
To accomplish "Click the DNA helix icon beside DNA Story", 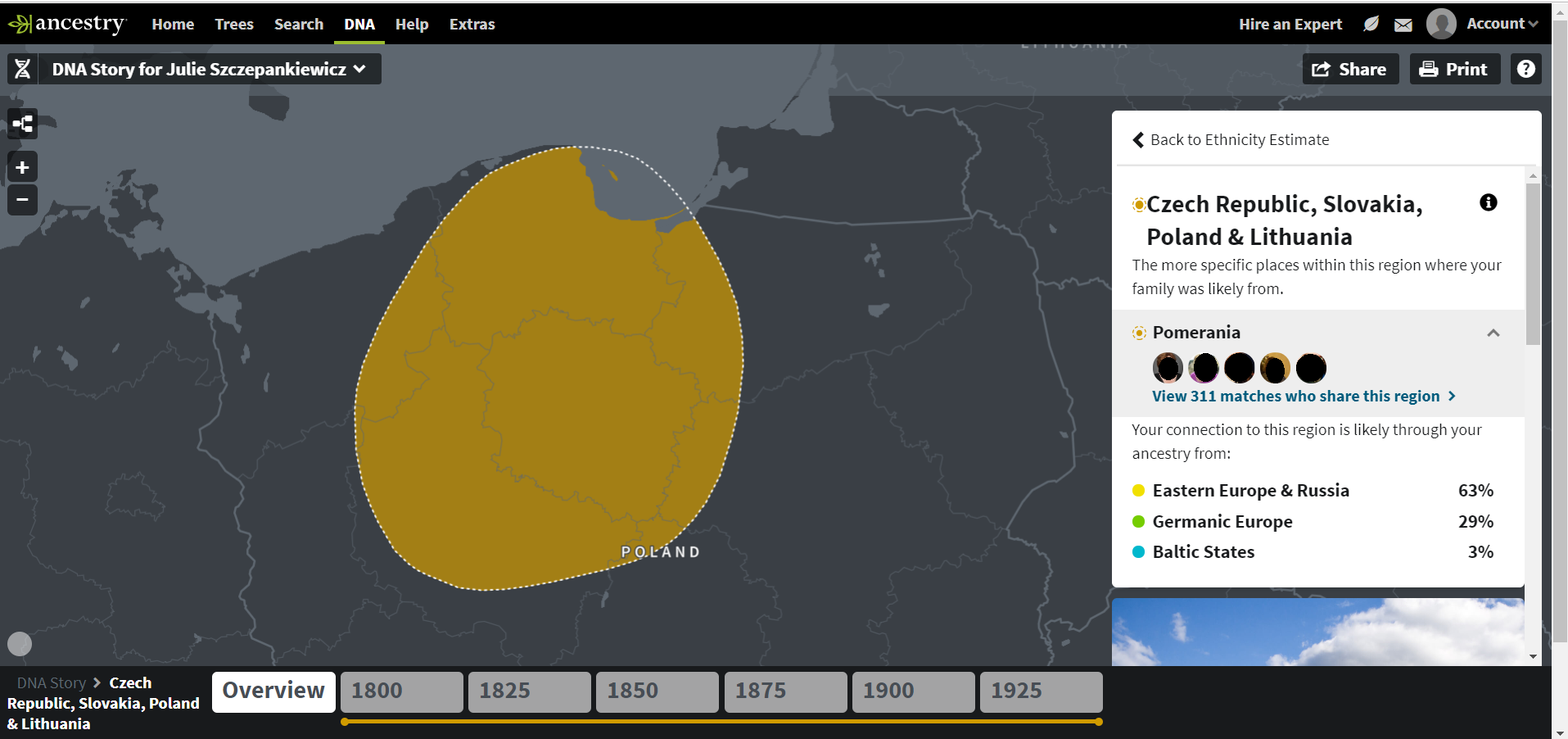I will [22, 68].
